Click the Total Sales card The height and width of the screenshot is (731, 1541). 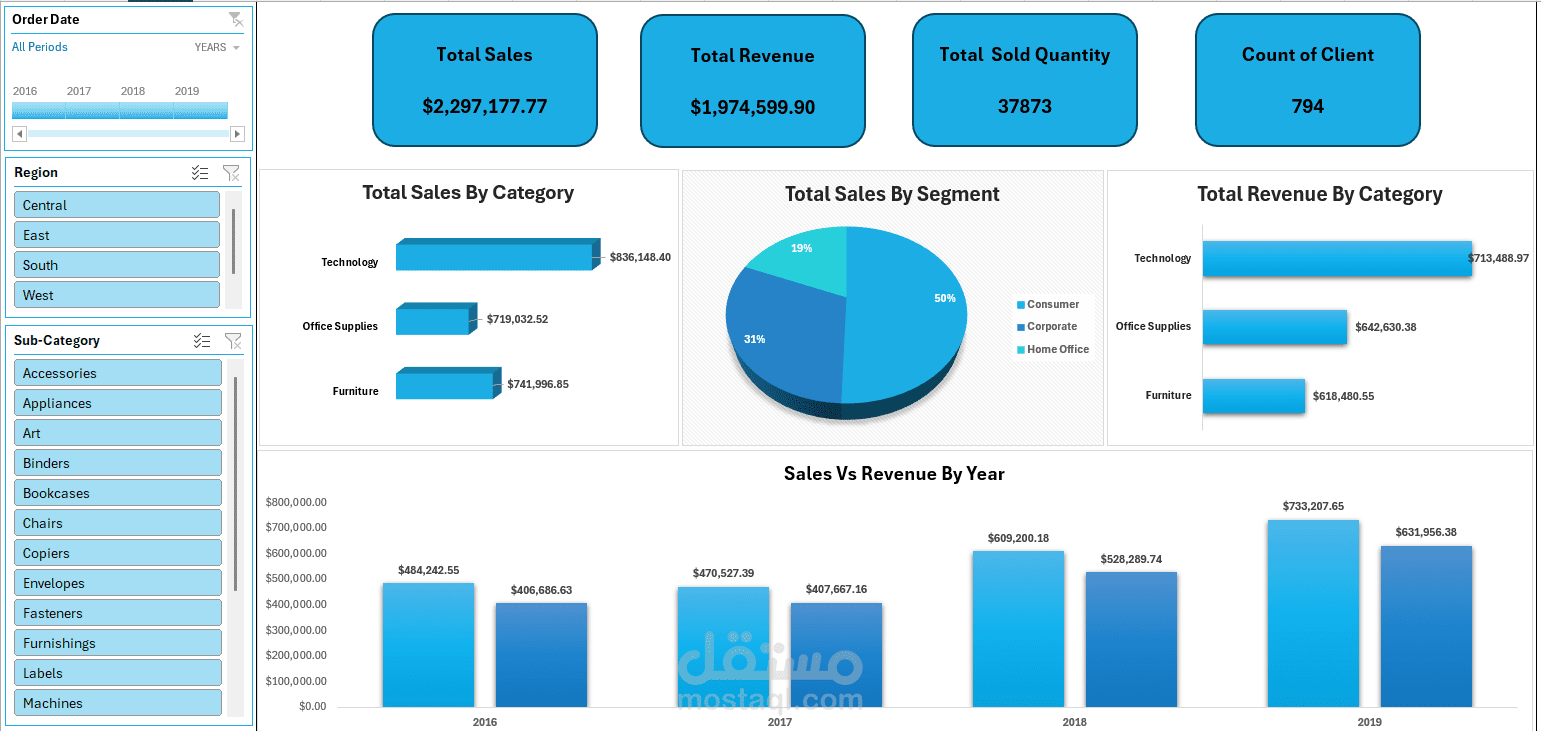click(x=485, y=80)
